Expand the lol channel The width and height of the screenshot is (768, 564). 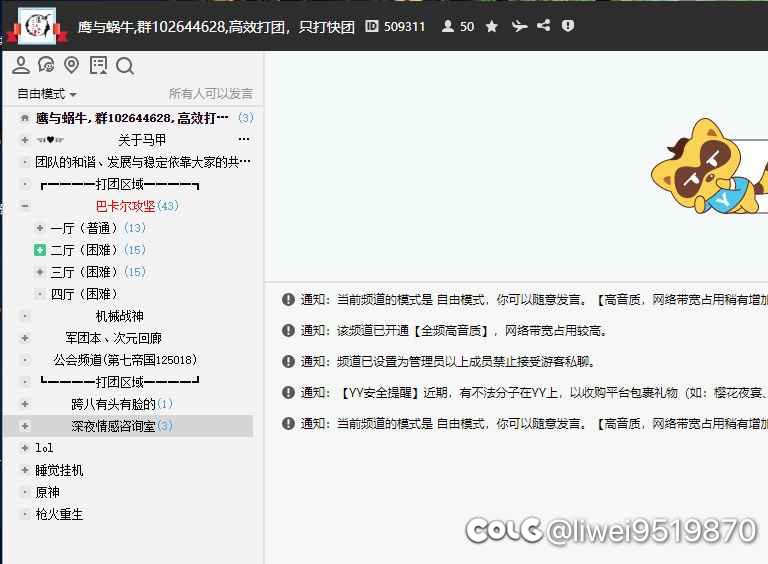click(x=24, y=448)
